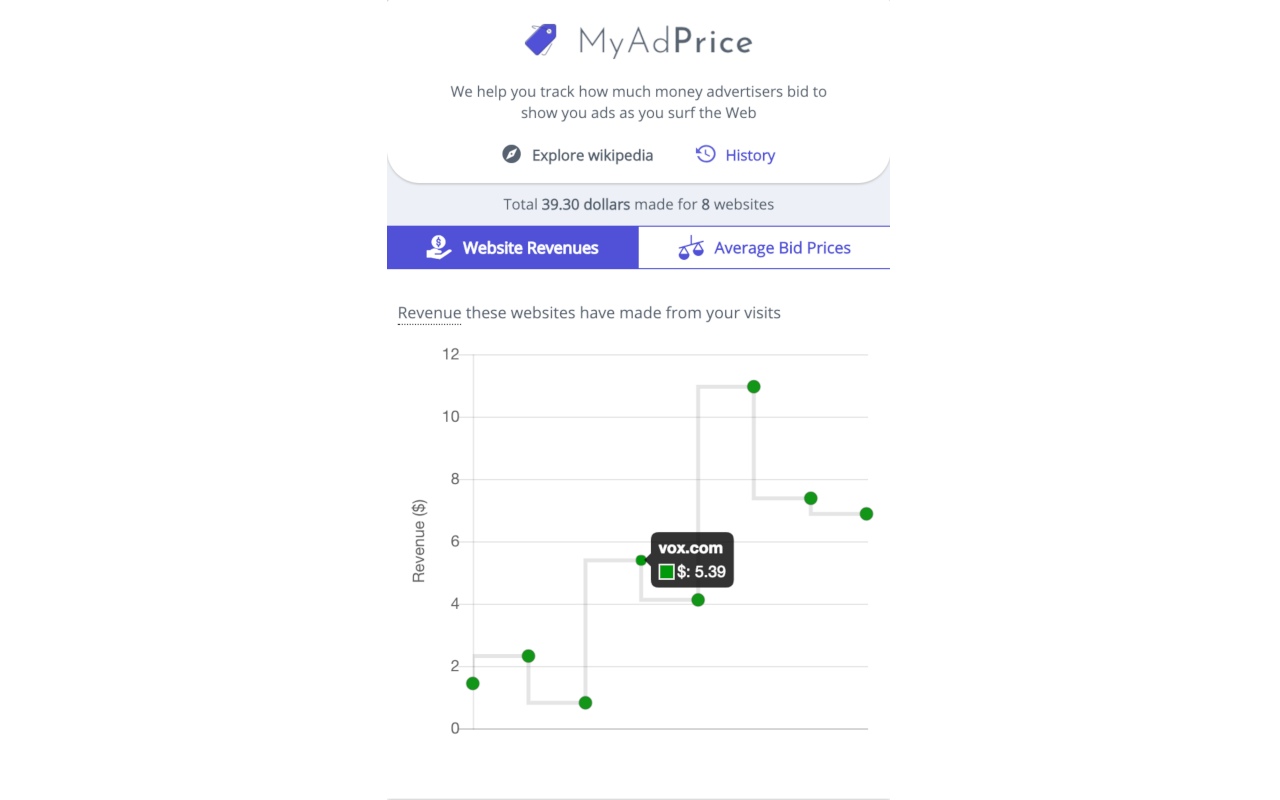Click the green square in vox.com tooltip

tap(666, 572)
